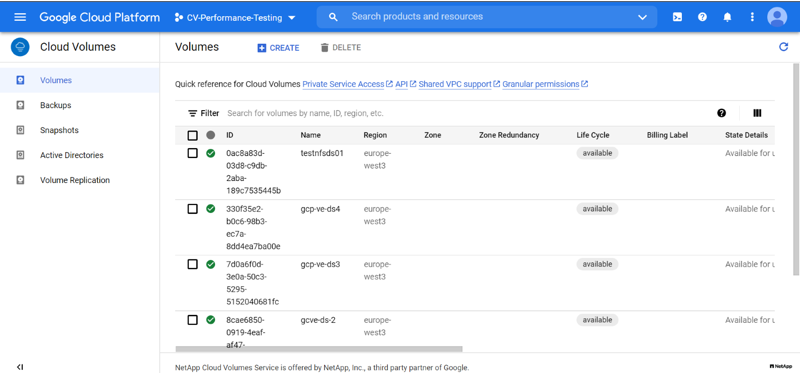The height and width of the screenshot is (373, 800).
Task: Click the Name column header
Action: coord(311,135)
